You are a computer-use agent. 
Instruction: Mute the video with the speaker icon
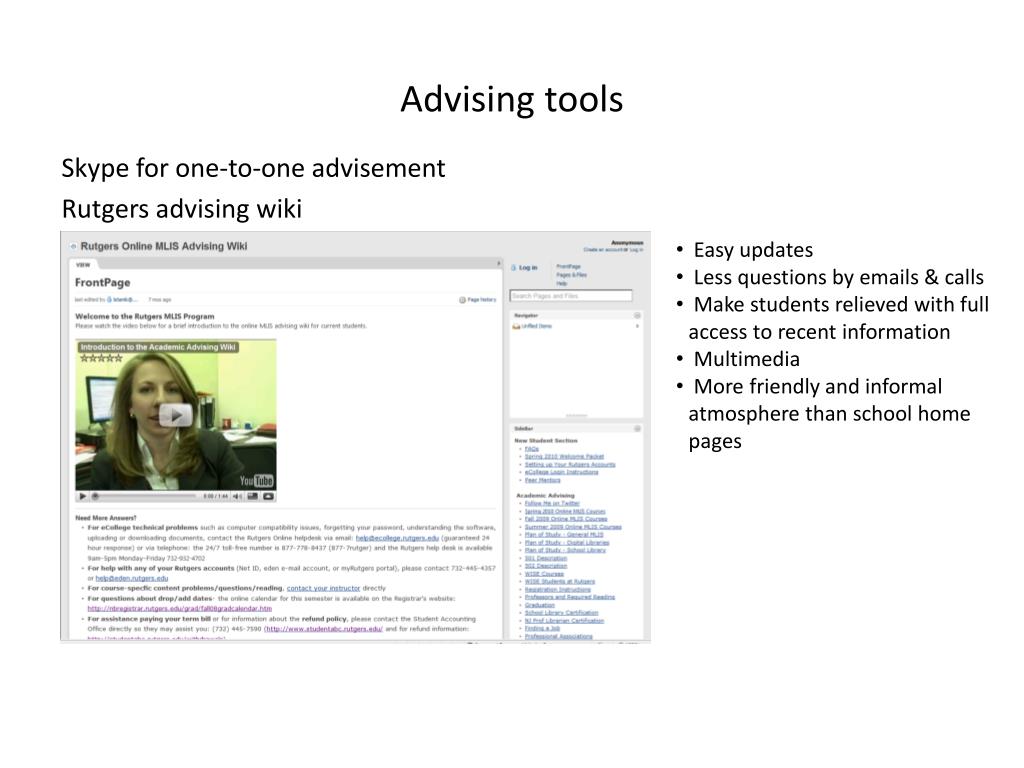[x=237, y=496]
